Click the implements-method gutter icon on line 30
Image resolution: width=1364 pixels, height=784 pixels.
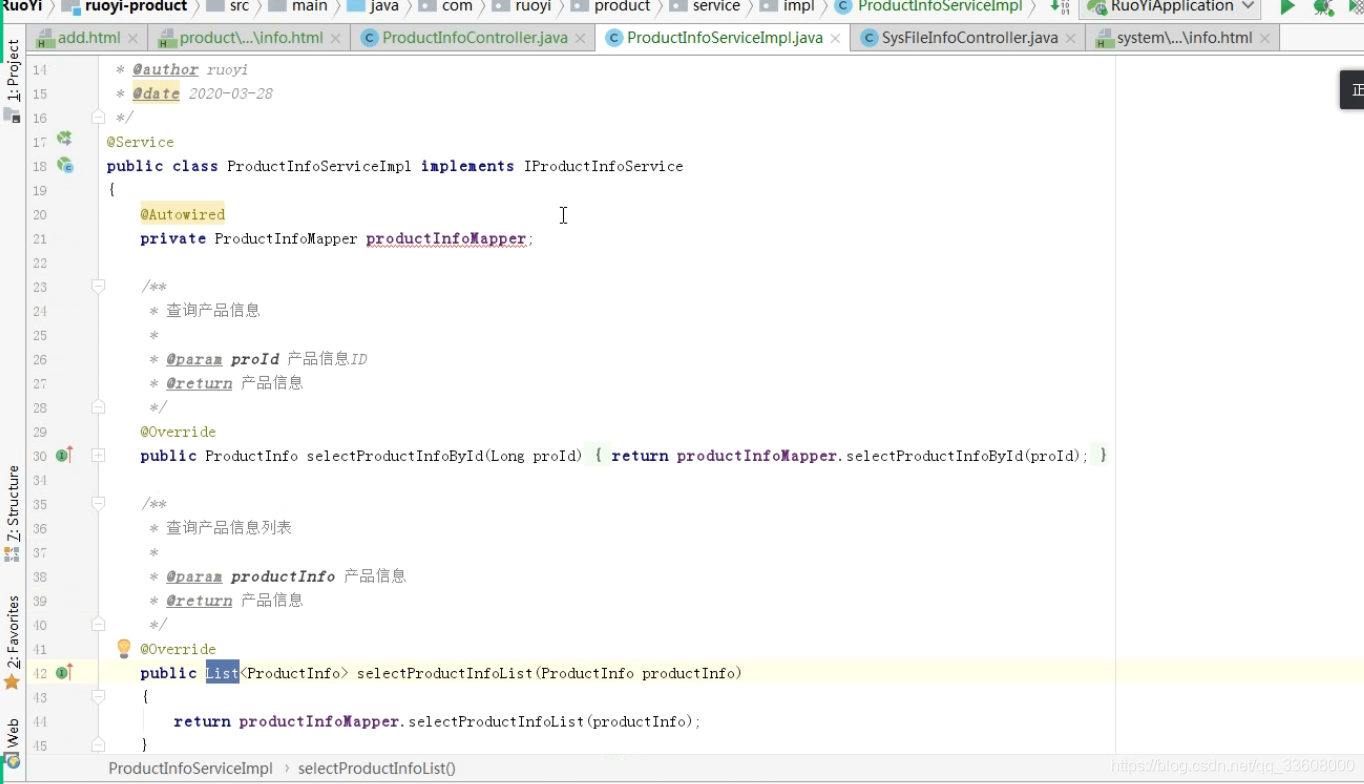64,455
